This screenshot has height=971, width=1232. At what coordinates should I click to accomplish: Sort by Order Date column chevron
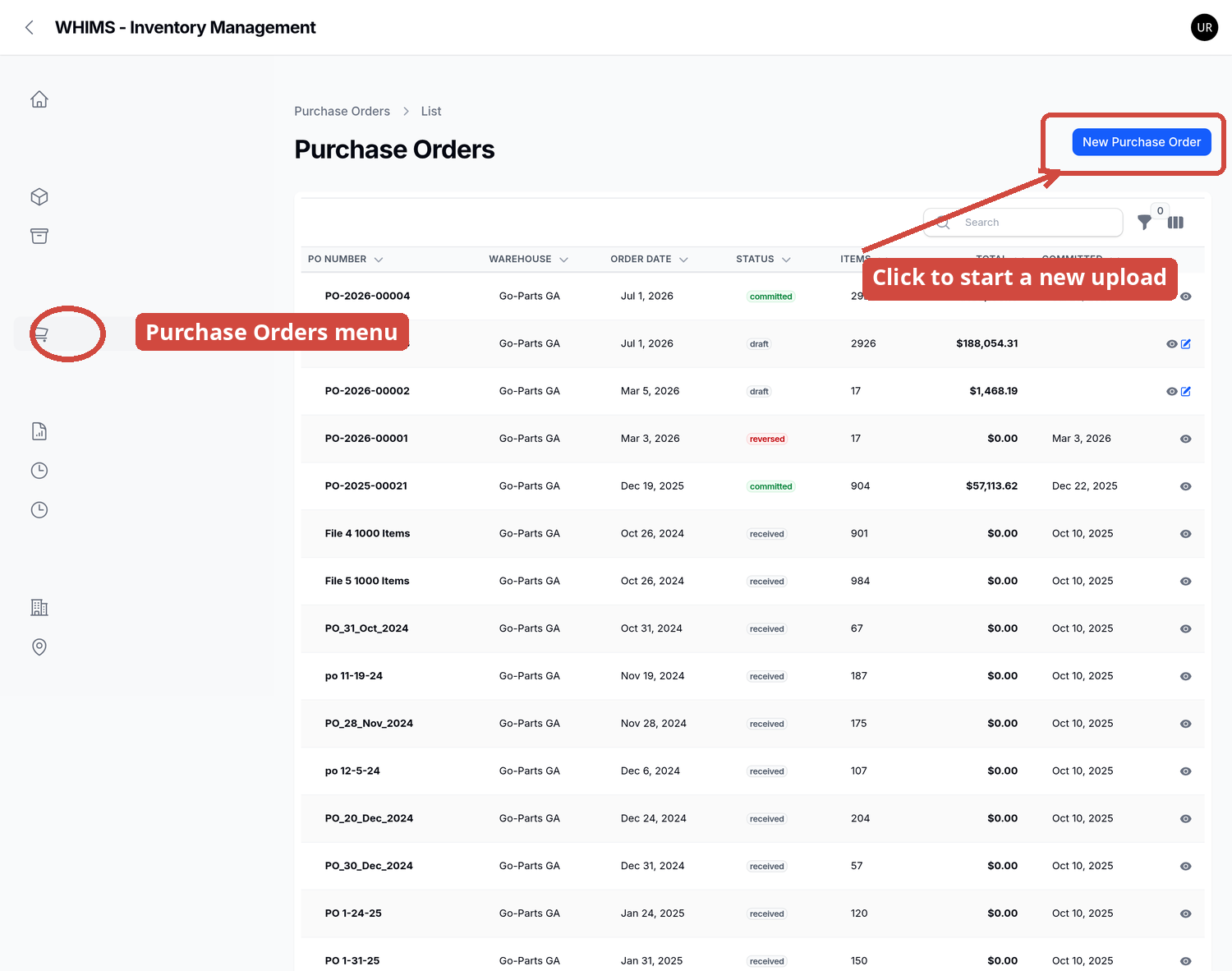(683, 260)
